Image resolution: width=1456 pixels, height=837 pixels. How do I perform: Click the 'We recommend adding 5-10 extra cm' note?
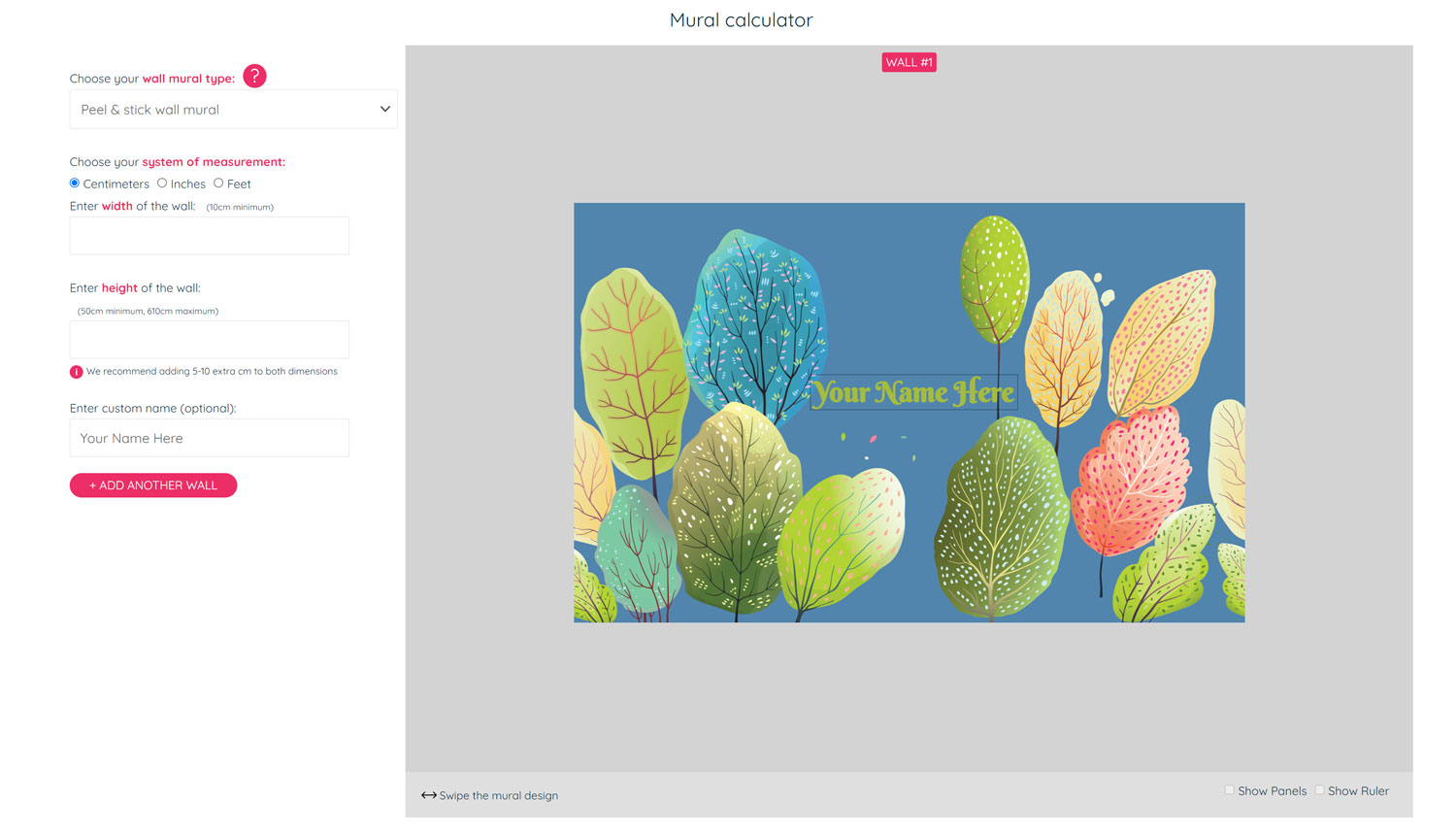click(x=212, y=372)
